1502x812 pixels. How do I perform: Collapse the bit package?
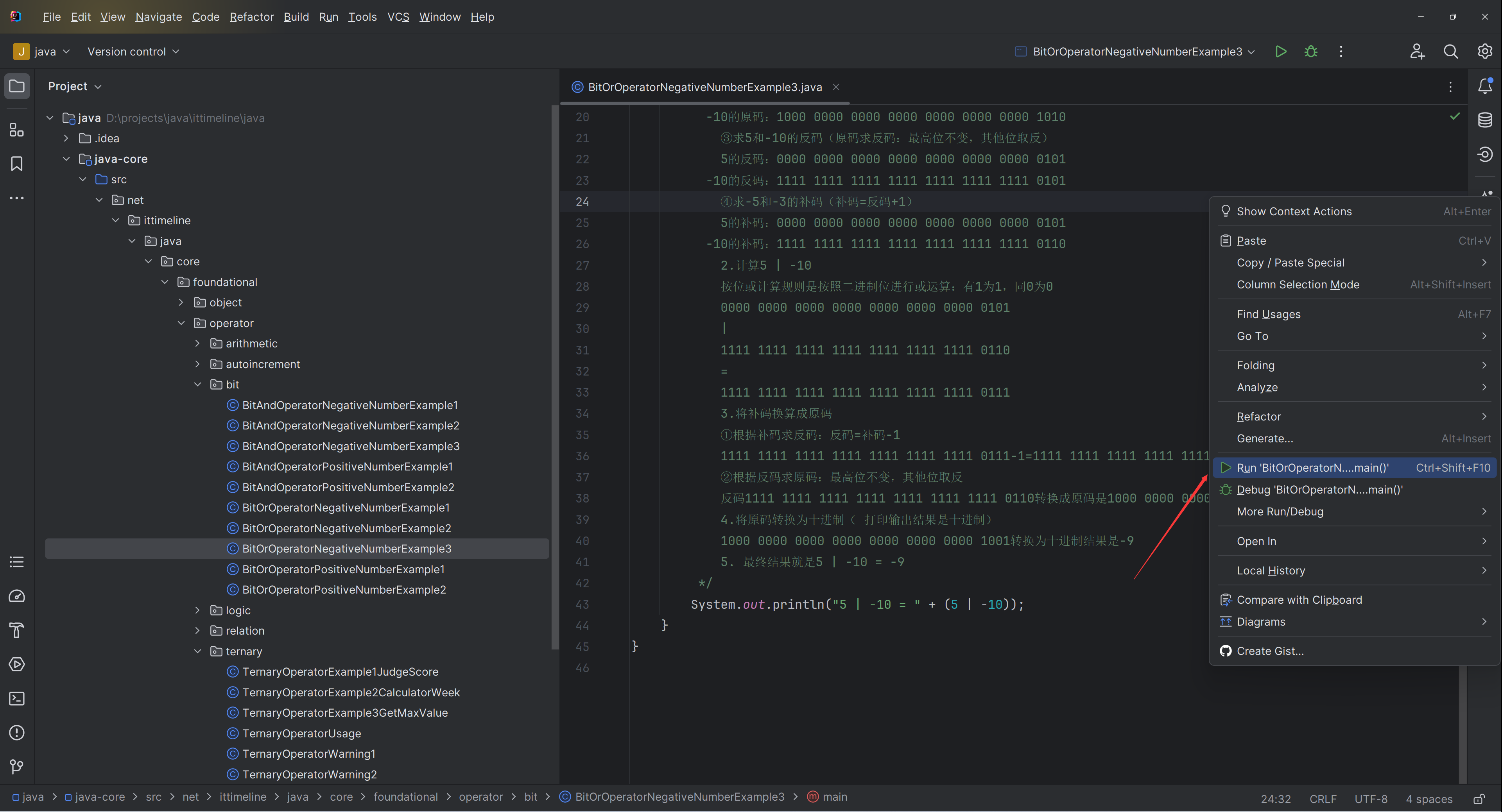pos(197,384)
